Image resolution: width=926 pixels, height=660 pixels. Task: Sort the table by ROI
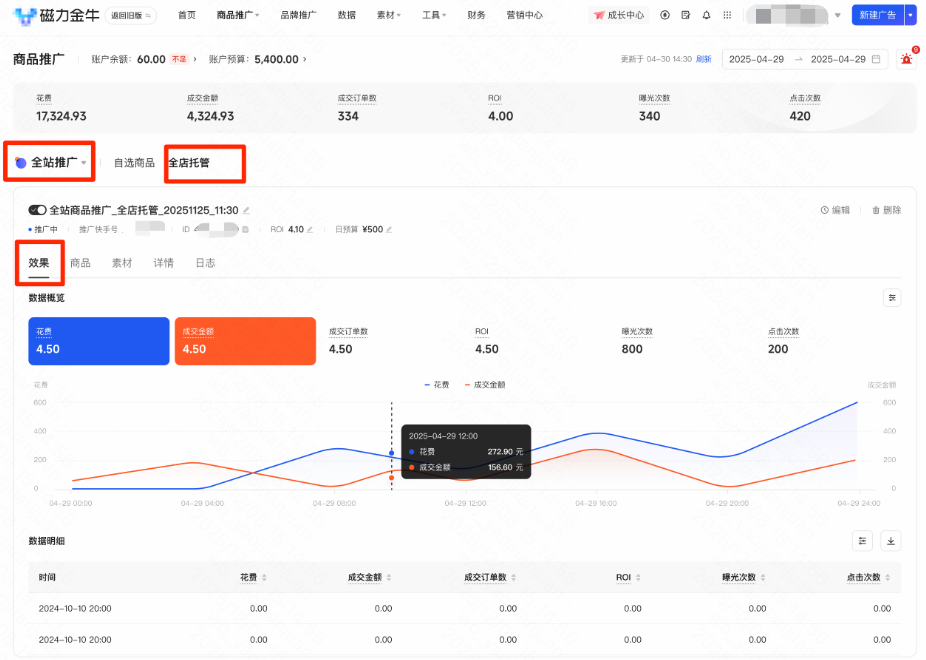click(638, 577)
